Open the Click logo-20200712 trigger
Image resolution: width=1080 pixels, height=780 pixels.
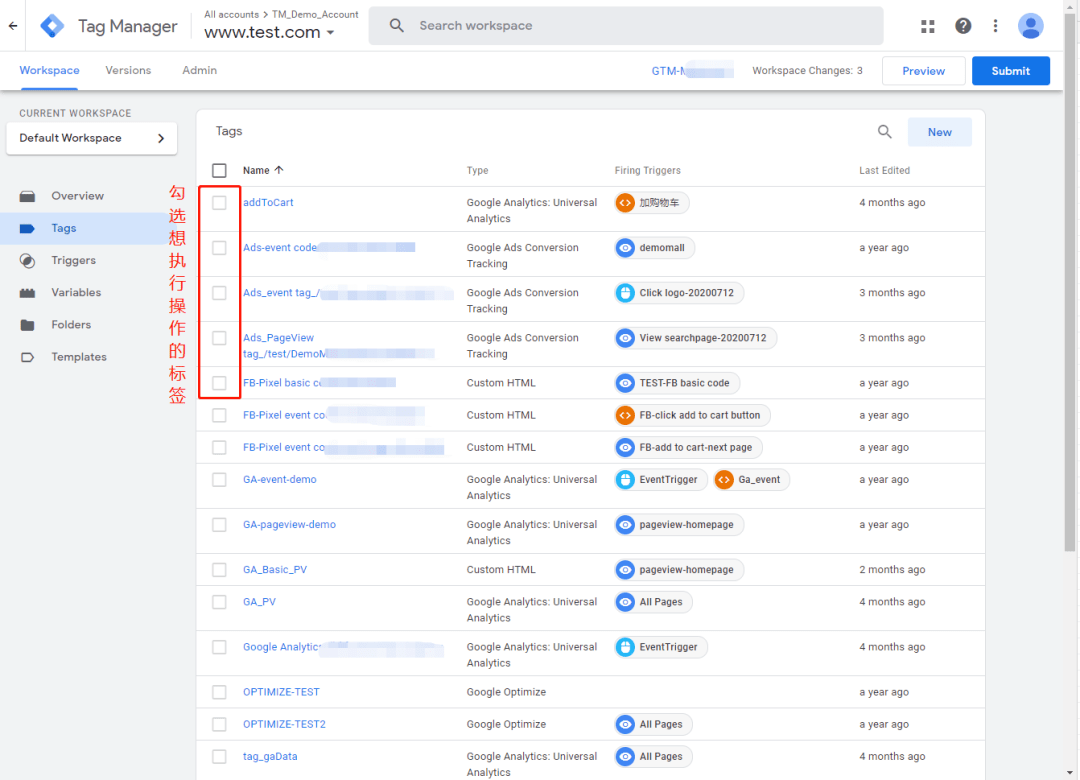click(x=679, y=293)
